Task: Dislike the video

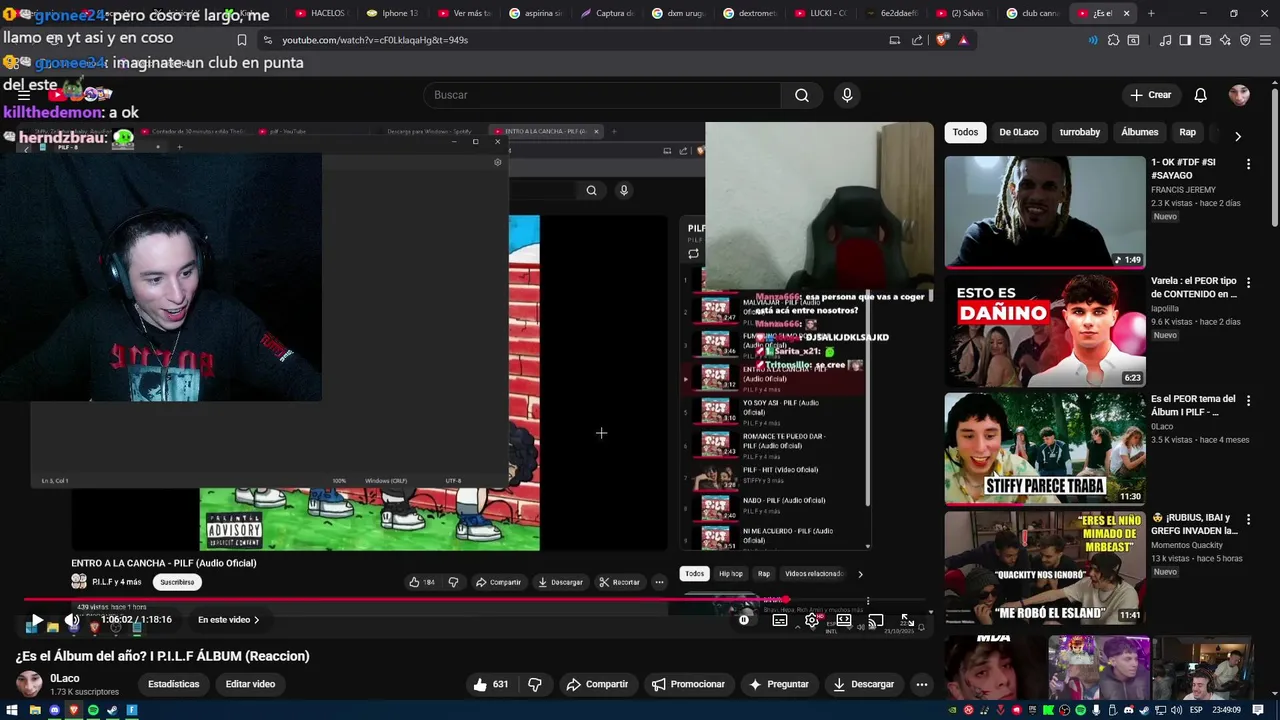Action: 535,684
